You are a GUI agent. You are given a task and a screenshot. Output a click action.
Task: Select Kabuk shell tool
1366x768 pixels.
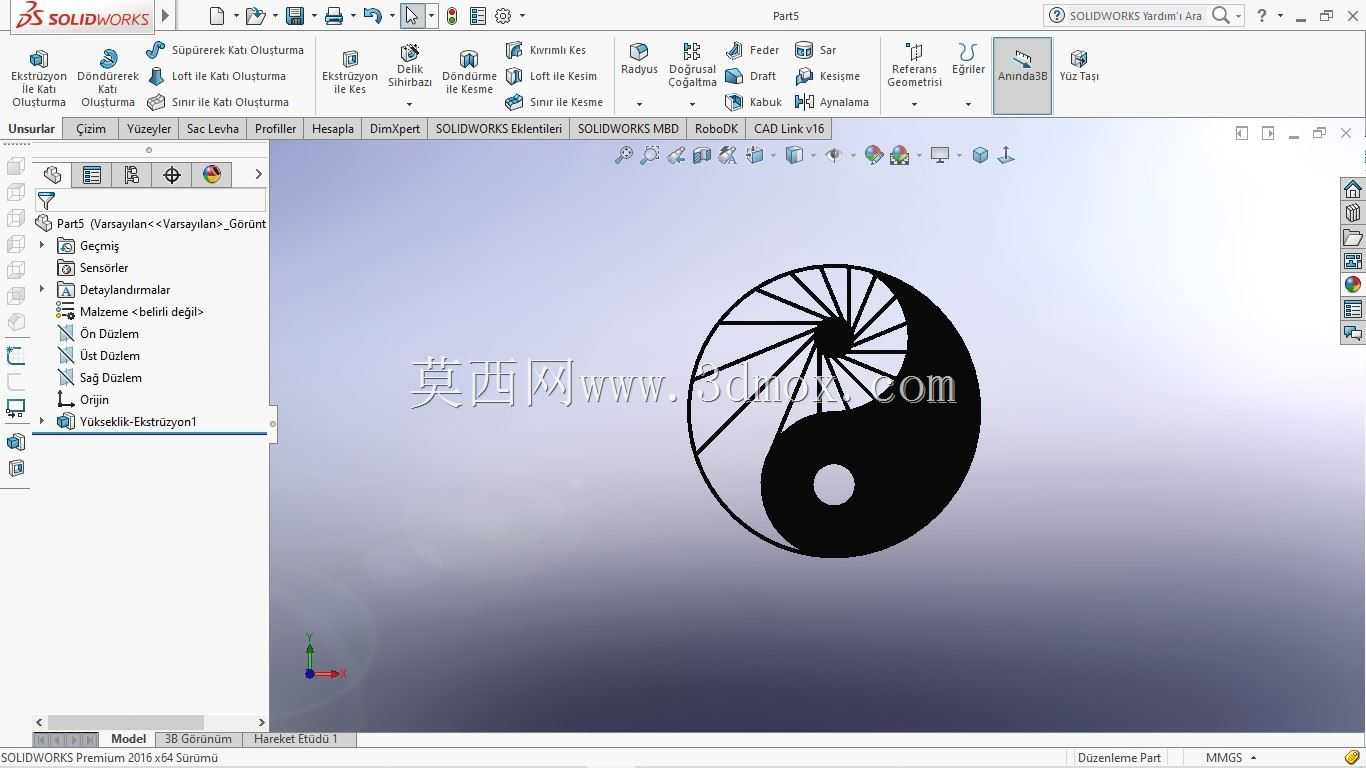(754, 102)
